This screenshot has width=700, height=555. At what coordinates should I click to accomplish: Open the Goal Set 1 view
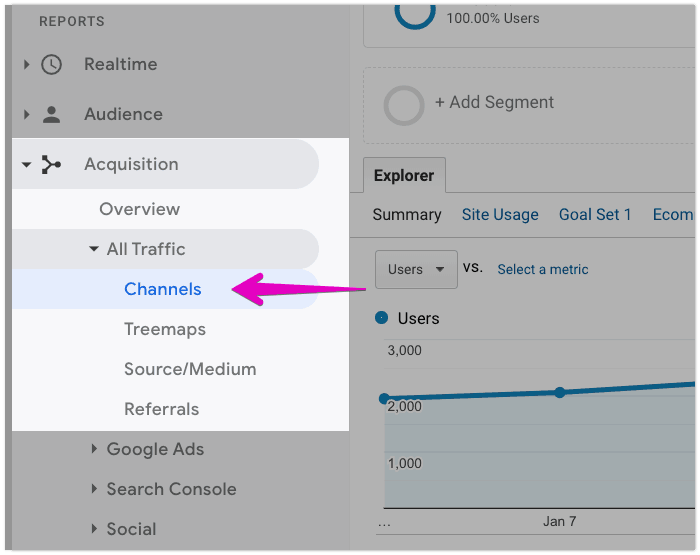pyautogui.click(x=595, y=215)
